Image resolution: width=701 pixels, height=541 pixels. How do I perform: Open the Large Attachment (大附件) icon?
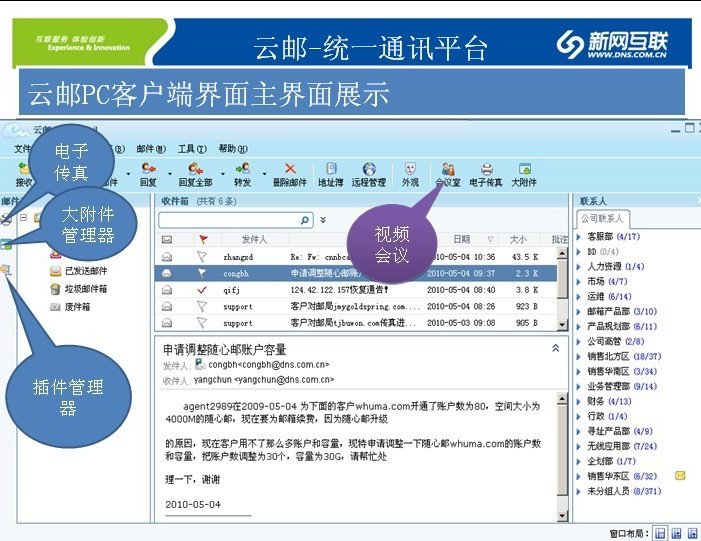point(524,169)
